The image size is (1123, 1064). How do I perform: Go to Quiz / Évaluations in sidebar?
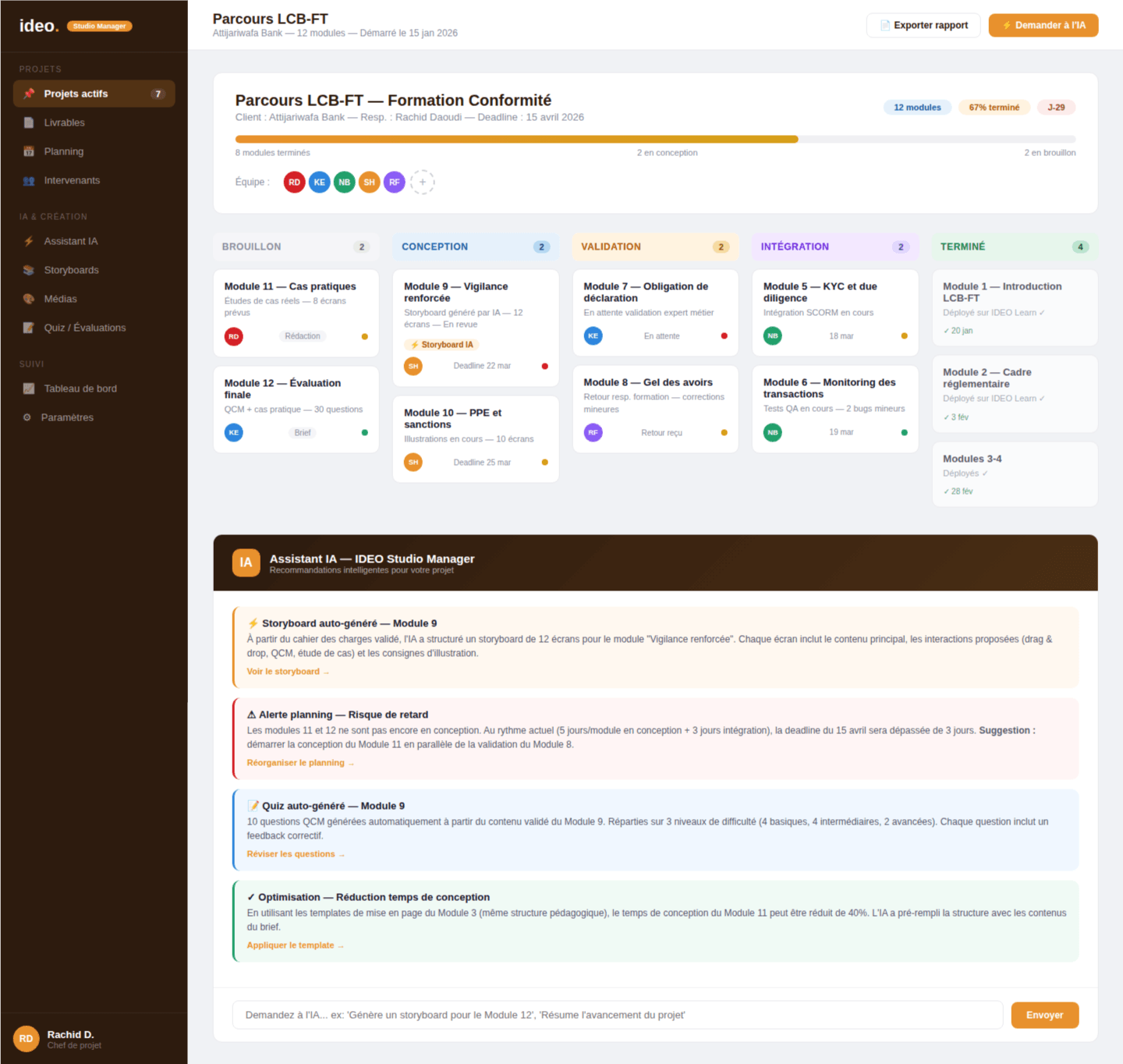84,328
